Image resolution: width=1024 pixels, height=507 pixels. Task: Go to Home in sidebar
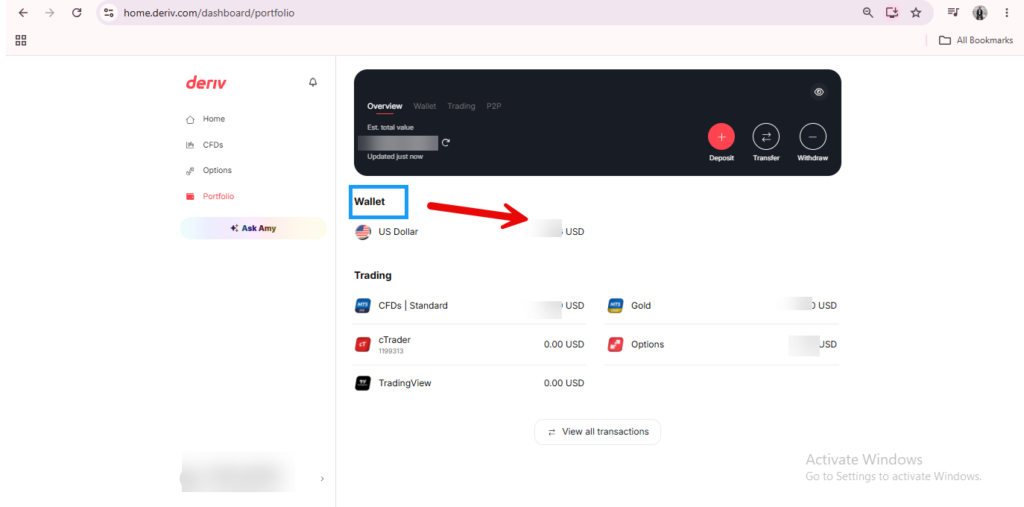(214, 119)
